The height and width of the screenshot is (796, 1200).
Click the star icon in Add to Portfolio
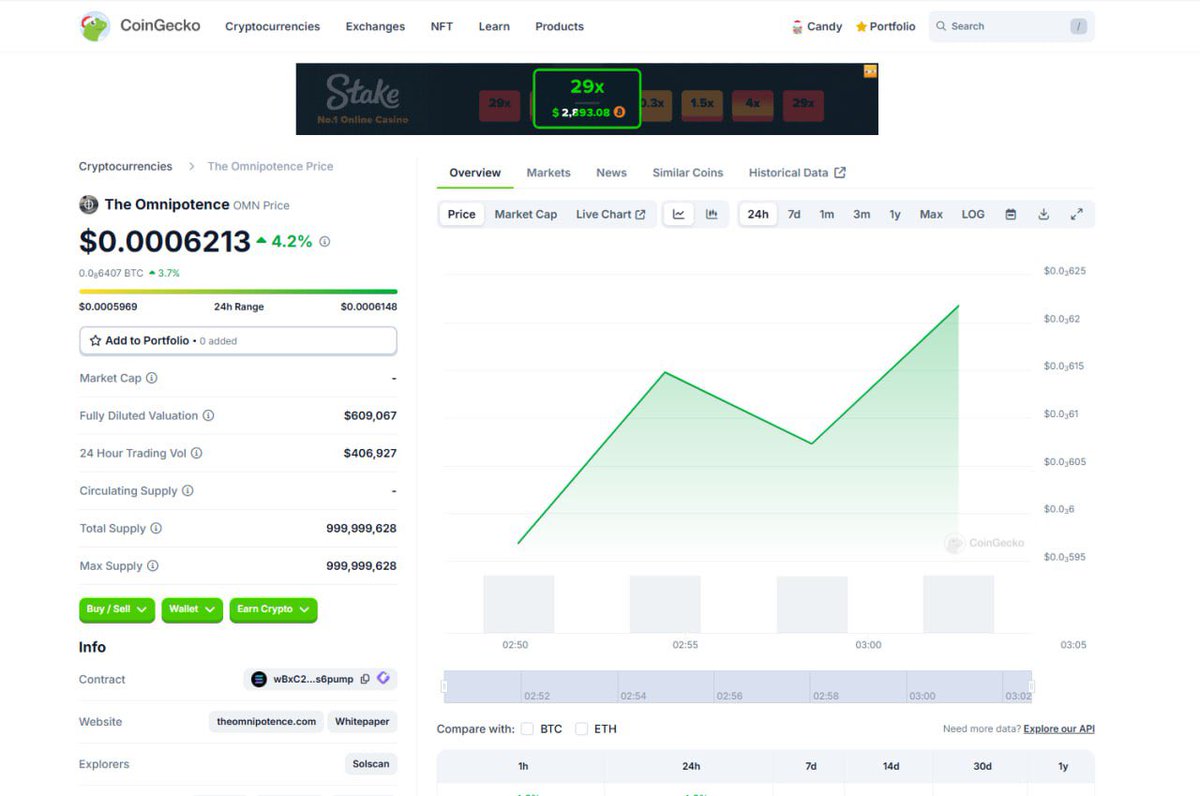coord(95,341)
